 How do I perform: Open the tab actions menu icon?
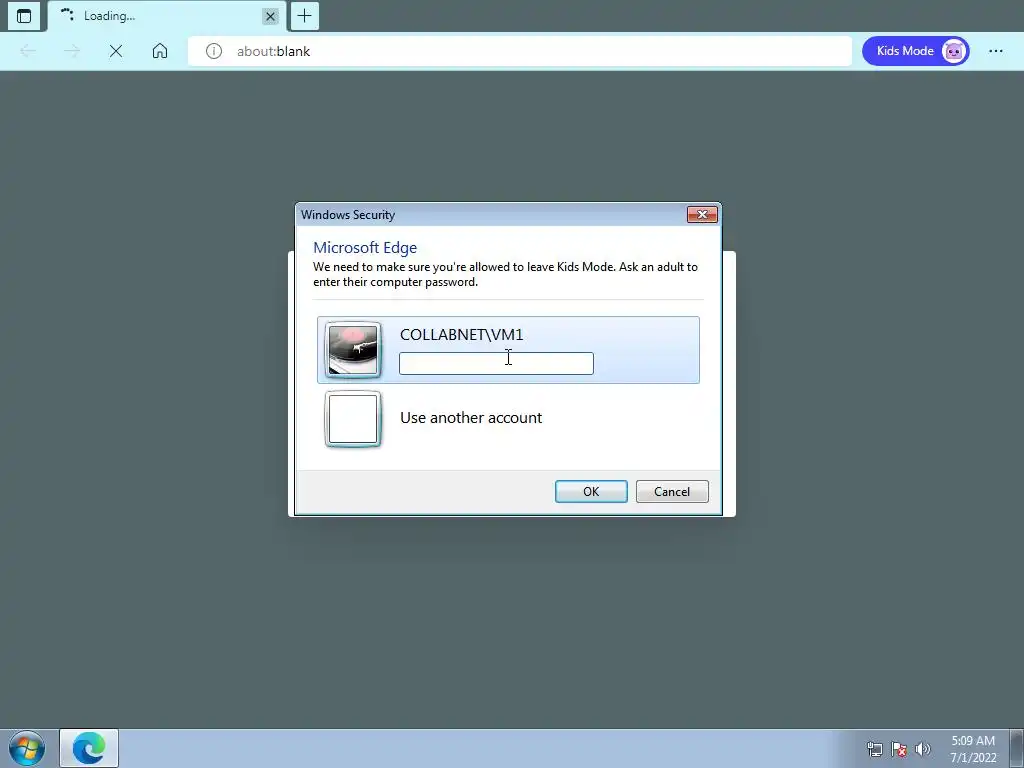point(24,16)
